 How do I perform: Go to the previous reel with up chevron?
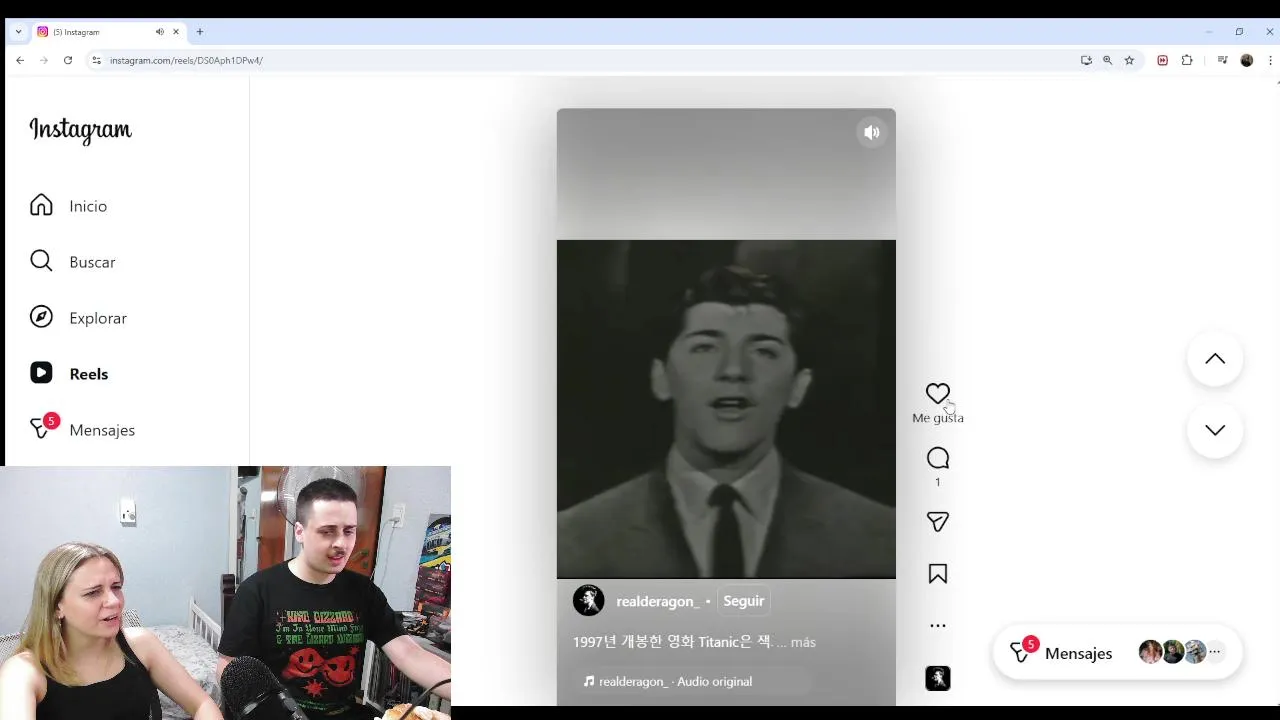click(x=1215, y=359)
